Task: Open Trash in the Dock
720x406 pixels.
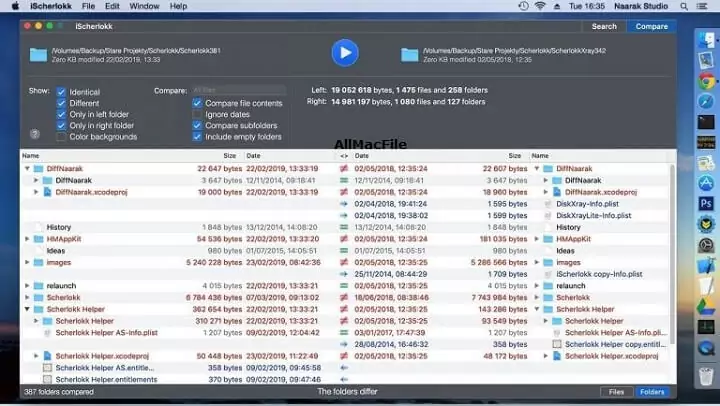Action: click(706, 376)
